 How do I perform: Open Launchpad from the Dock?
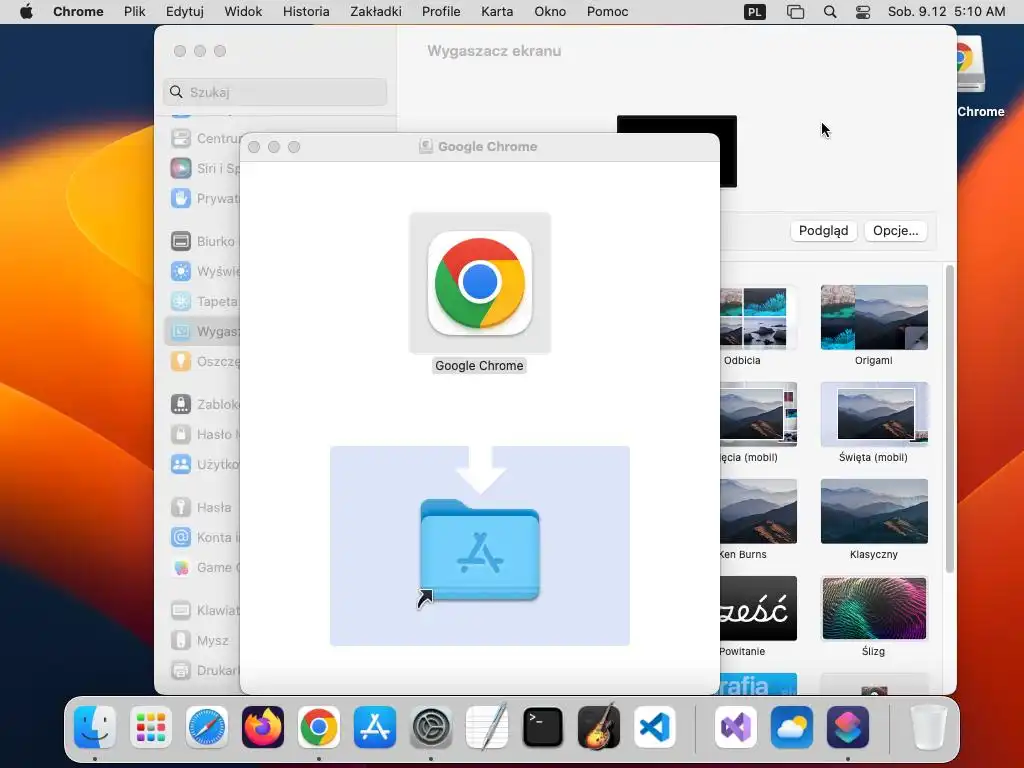(x=151, y=727)
